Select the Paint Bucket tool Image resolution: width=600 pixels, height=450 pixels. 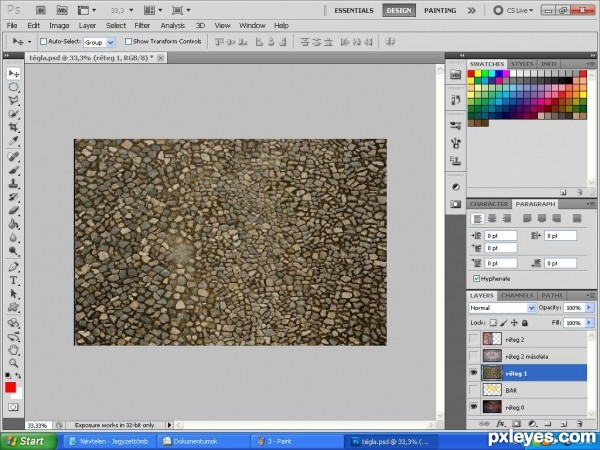tap(13, 224)
